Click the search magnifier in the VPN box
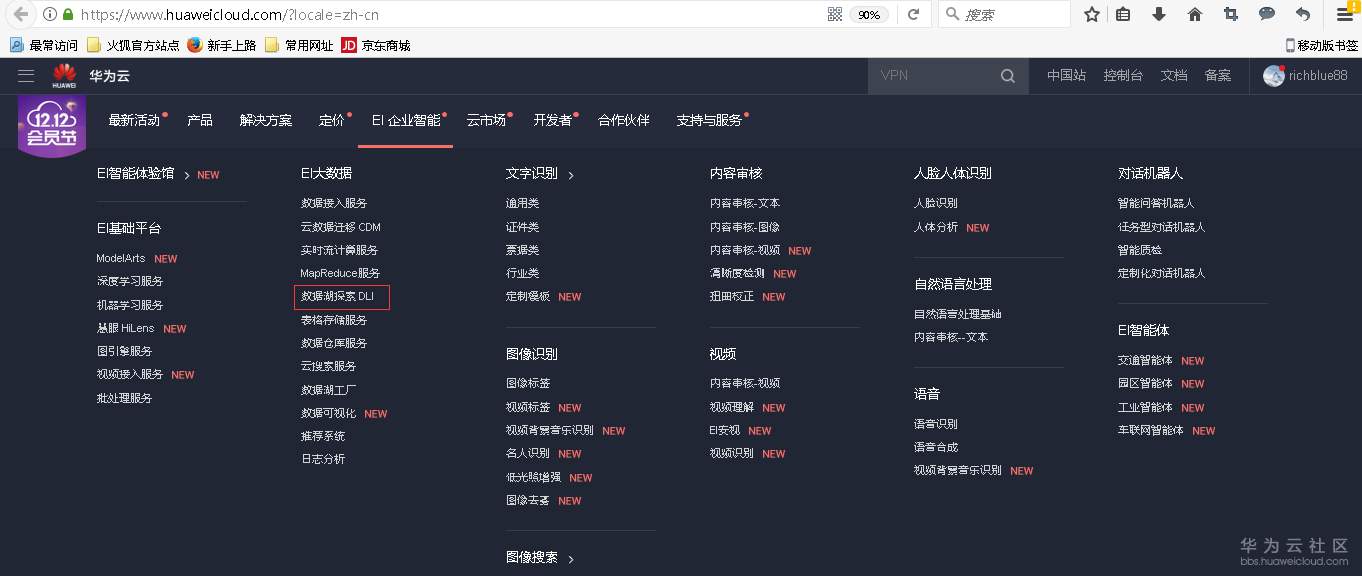This screenshot has width=1362, height=576. pyautogui.click(x=1008, y=75)
